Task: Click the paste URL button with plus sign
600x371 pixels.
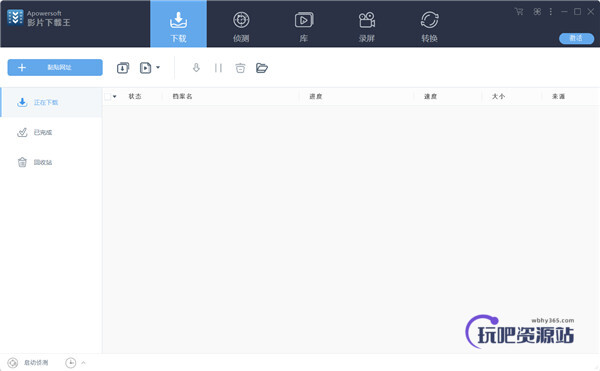Action: (55, 67)
